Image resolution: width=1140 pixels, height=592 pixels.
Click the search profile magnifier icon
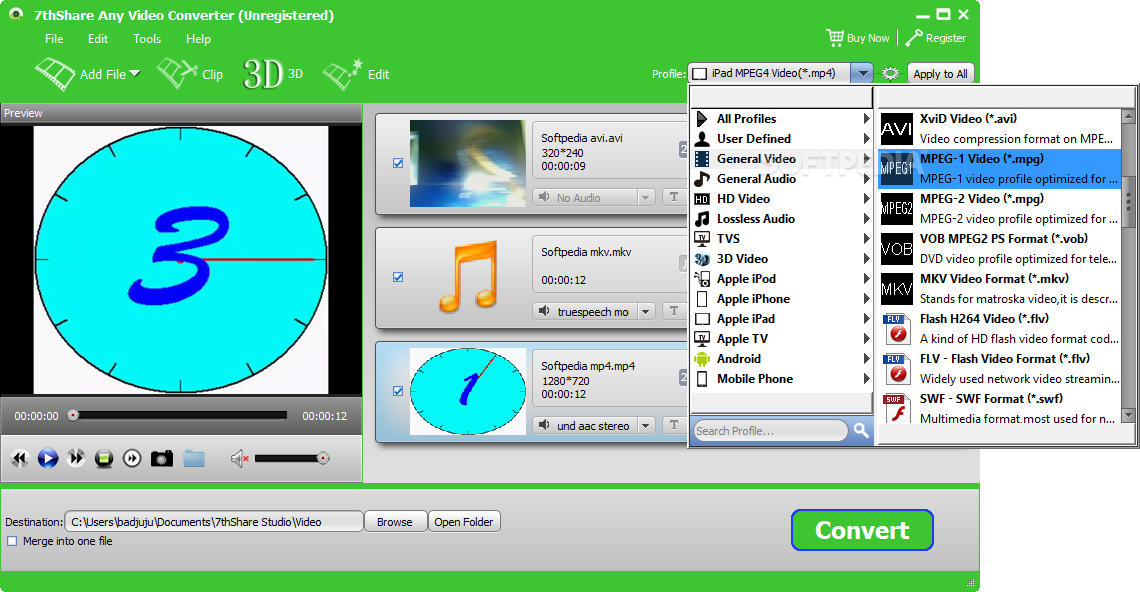coord(862,431)
